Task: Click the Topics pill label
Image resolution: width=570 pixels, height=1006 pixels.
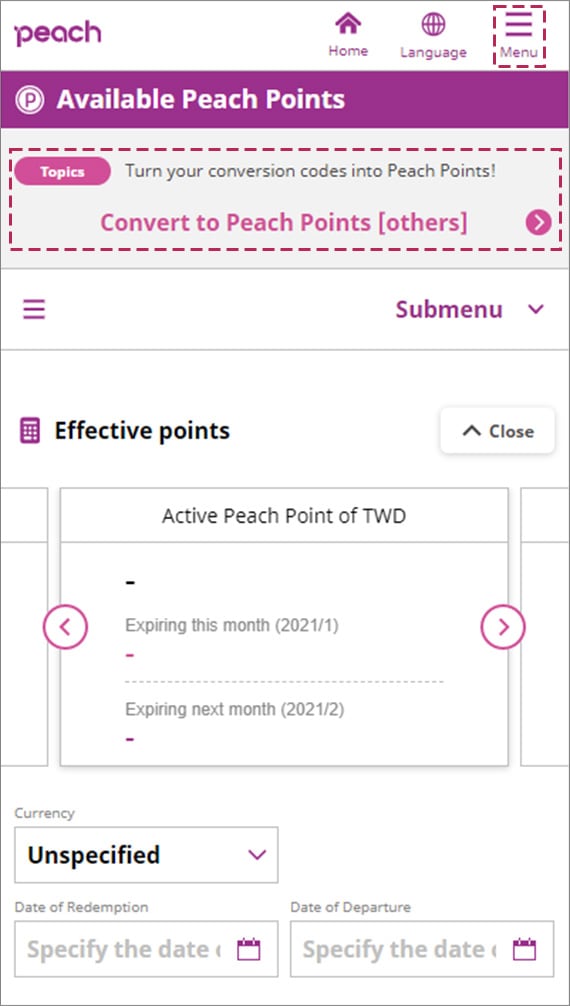Action: click(62, 171)
